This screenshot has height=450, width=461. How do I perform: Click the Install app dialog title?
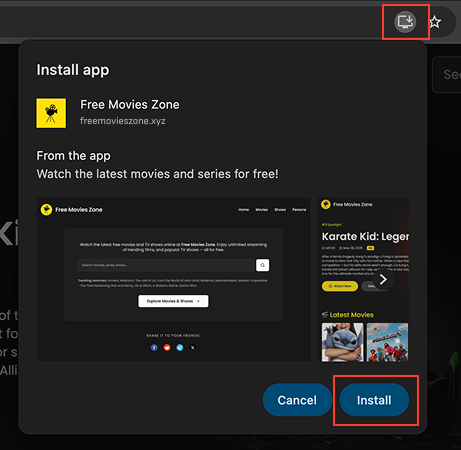(x=73, y=70)
